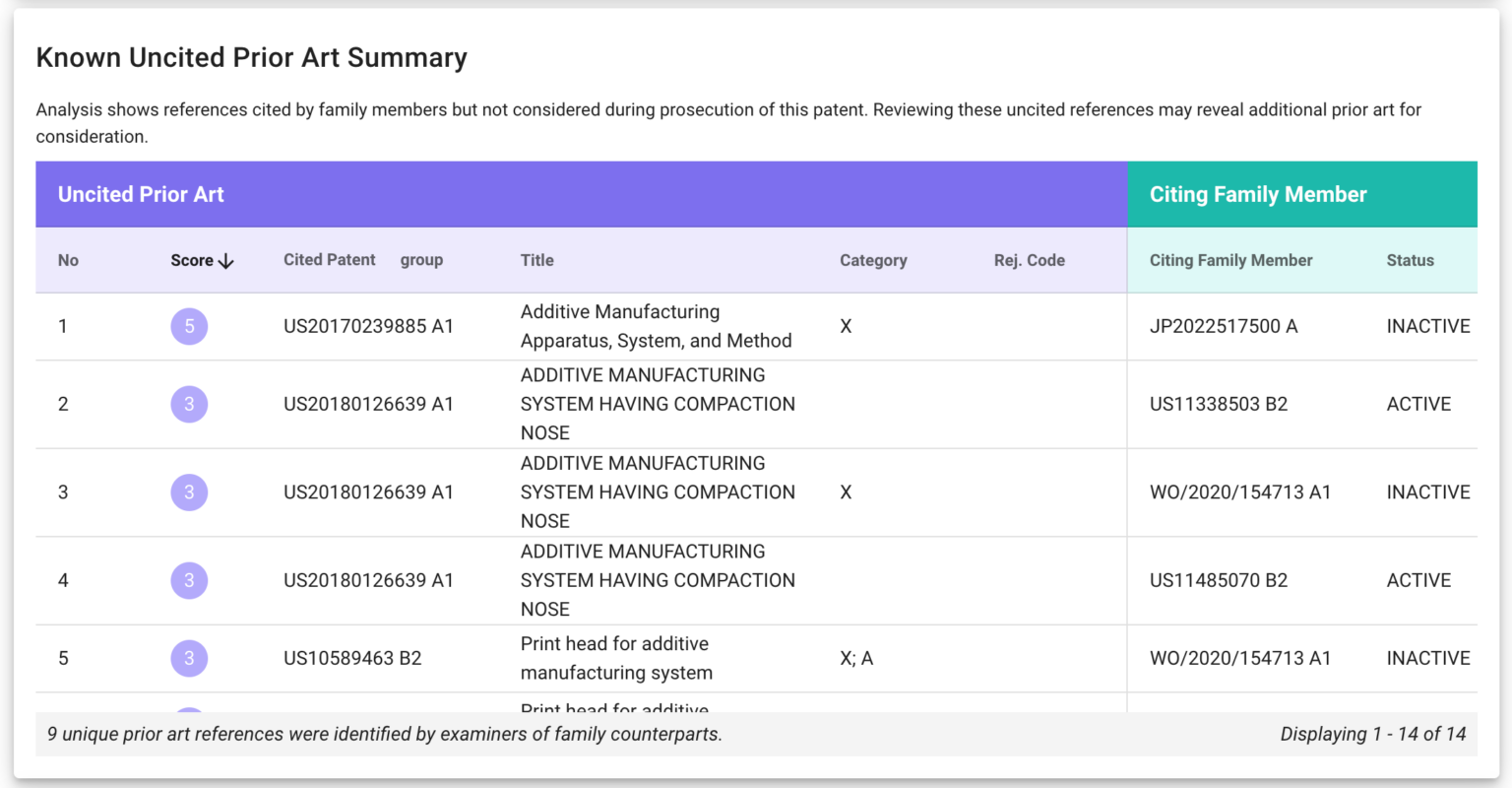Viewport: 1512px width, 788px height.
Task: Click score badge 3 in row 3
Action: tap(189, 492)
